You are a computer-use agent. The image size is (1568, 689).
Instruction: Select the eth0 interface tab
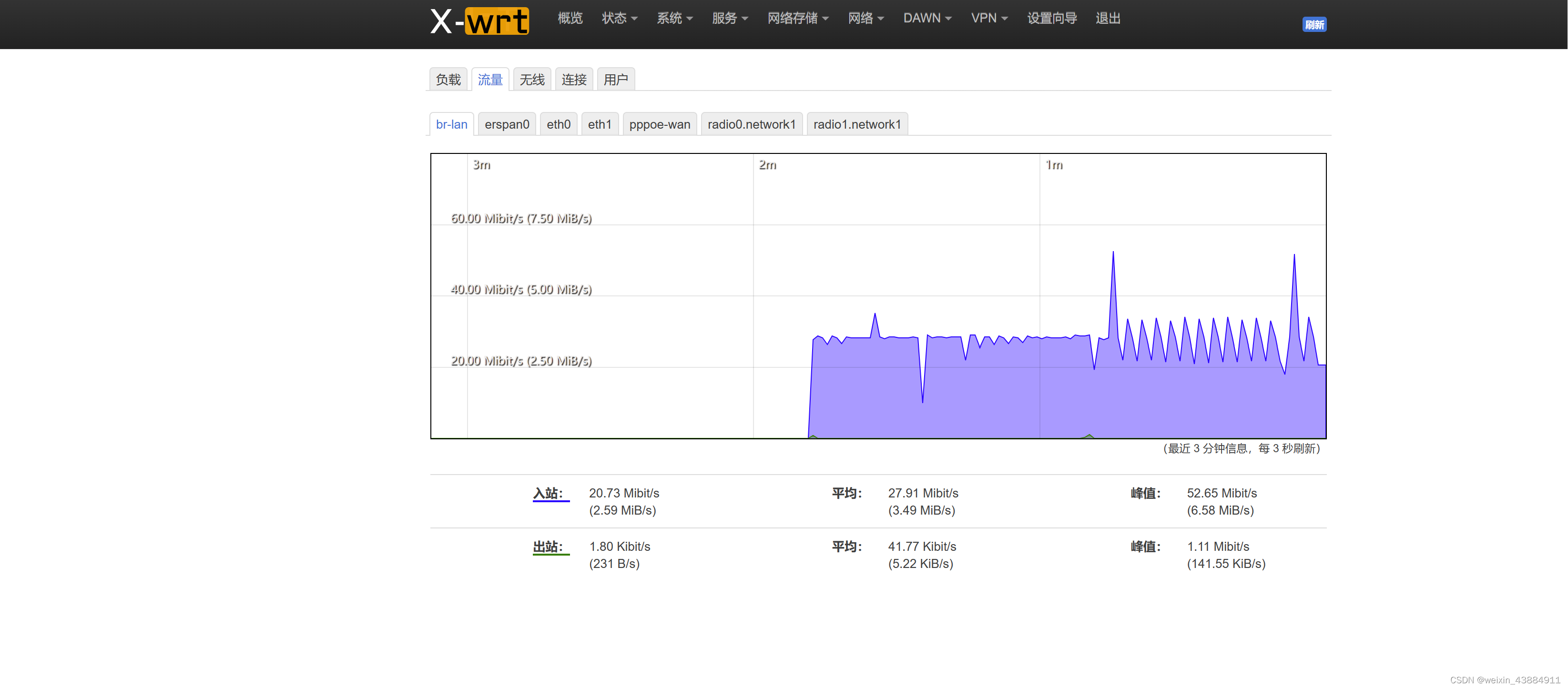click(558, 124)
